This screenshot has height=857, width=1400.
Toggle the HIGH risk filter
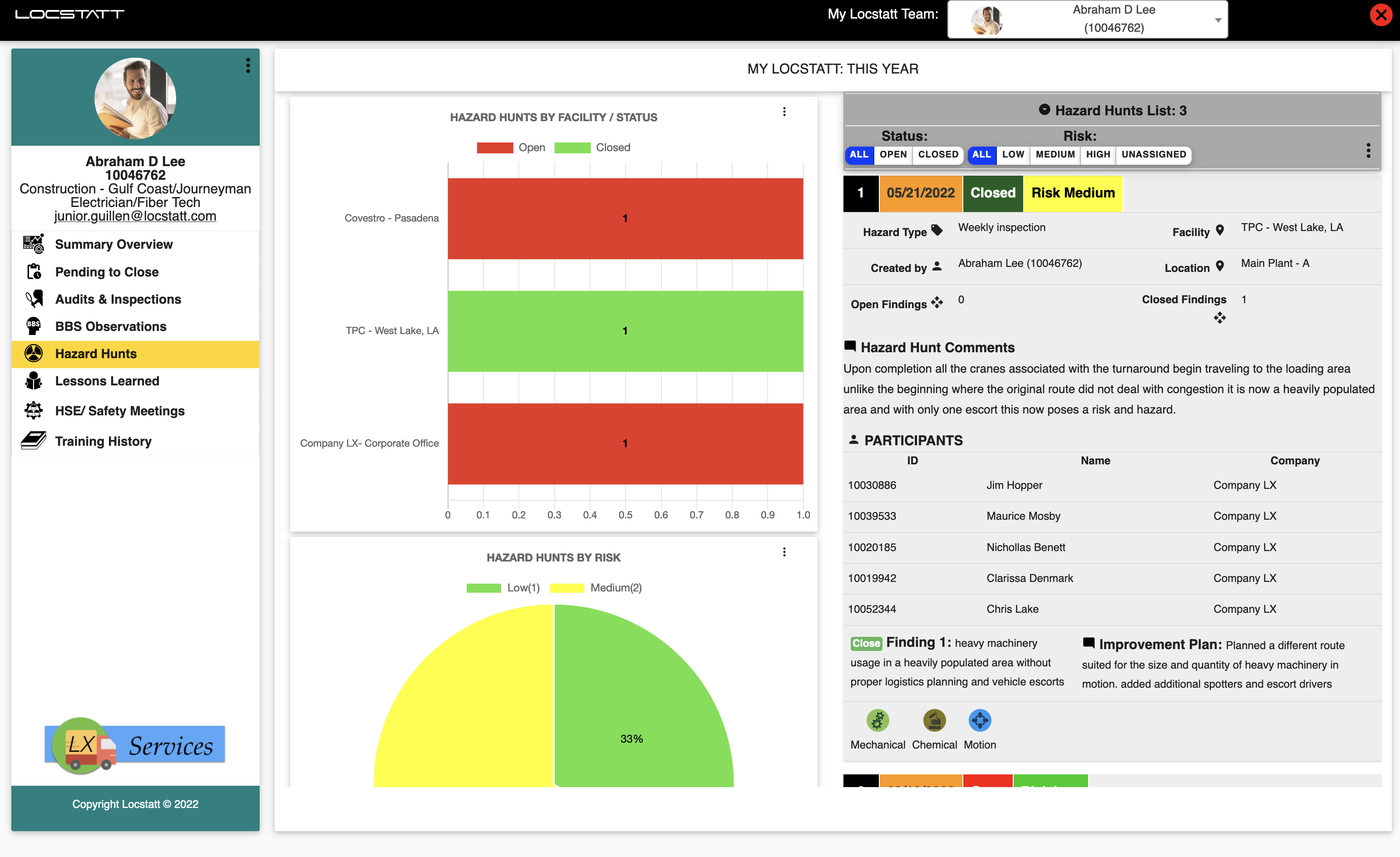tap(1097, 155)
